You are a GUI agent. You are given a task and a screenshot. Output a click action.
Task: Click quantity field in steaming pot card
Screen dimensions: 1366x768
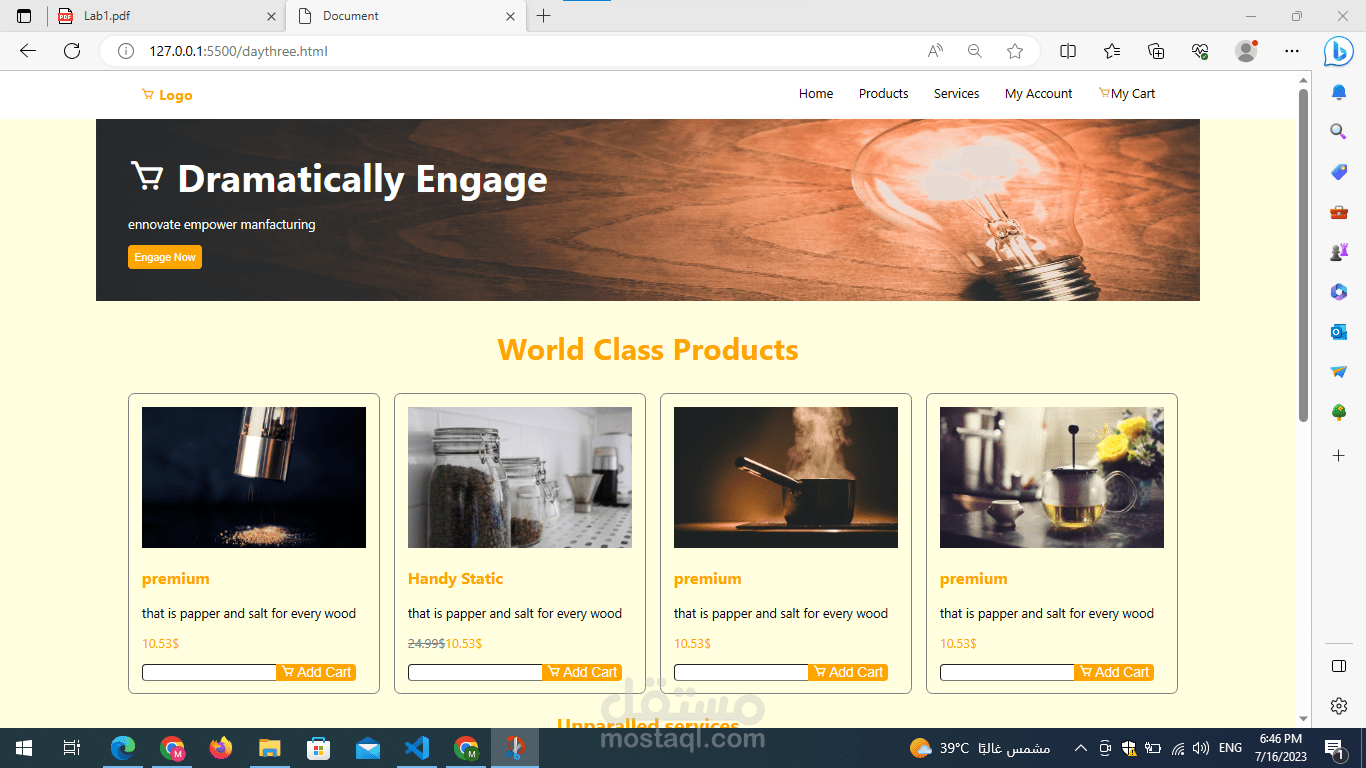click(741, 673)
